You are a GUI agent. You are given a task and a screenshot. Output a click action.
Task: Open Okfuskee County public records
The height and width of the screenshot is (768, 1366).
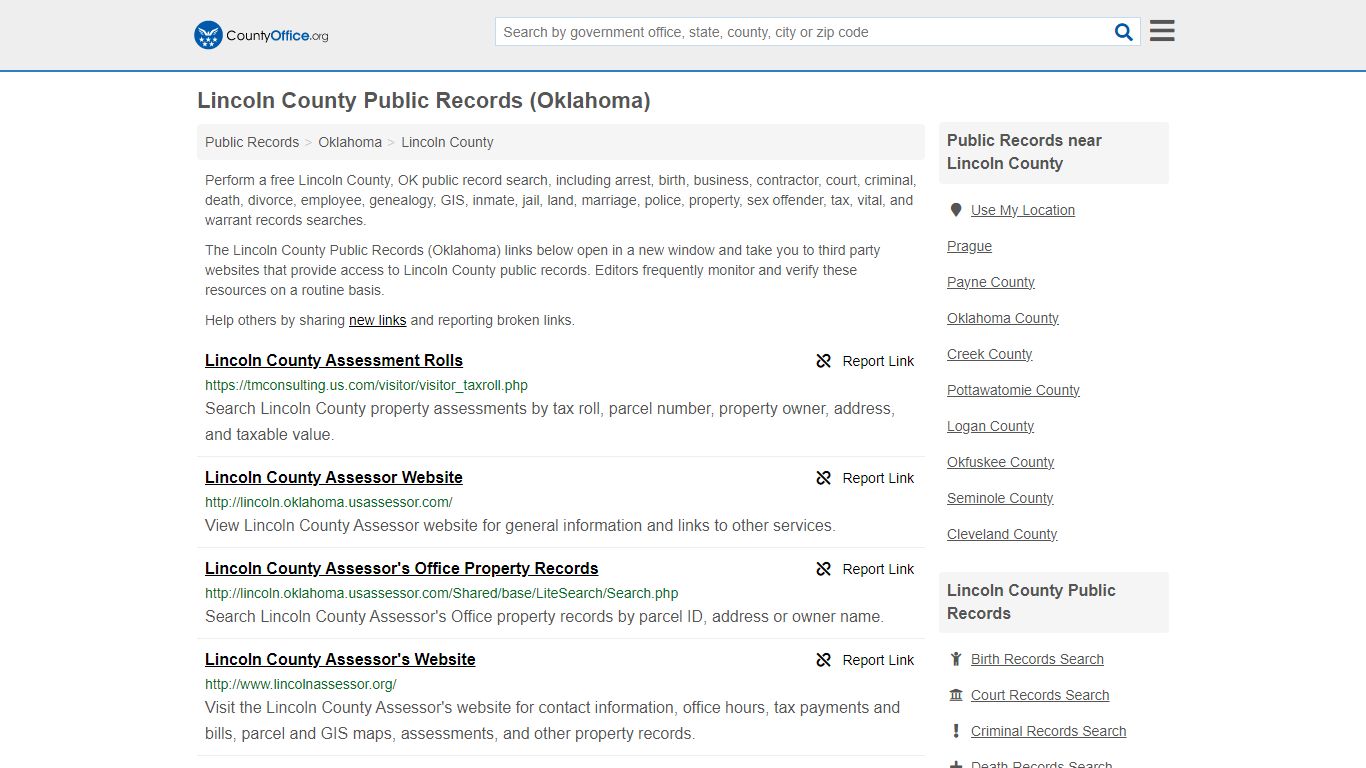(x=1001, y=462)
